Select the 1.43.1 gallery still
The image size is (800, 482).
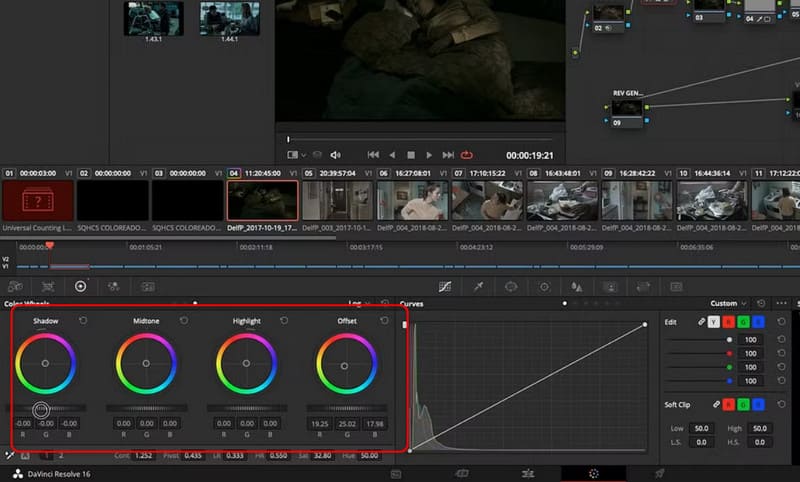[154, 18]
